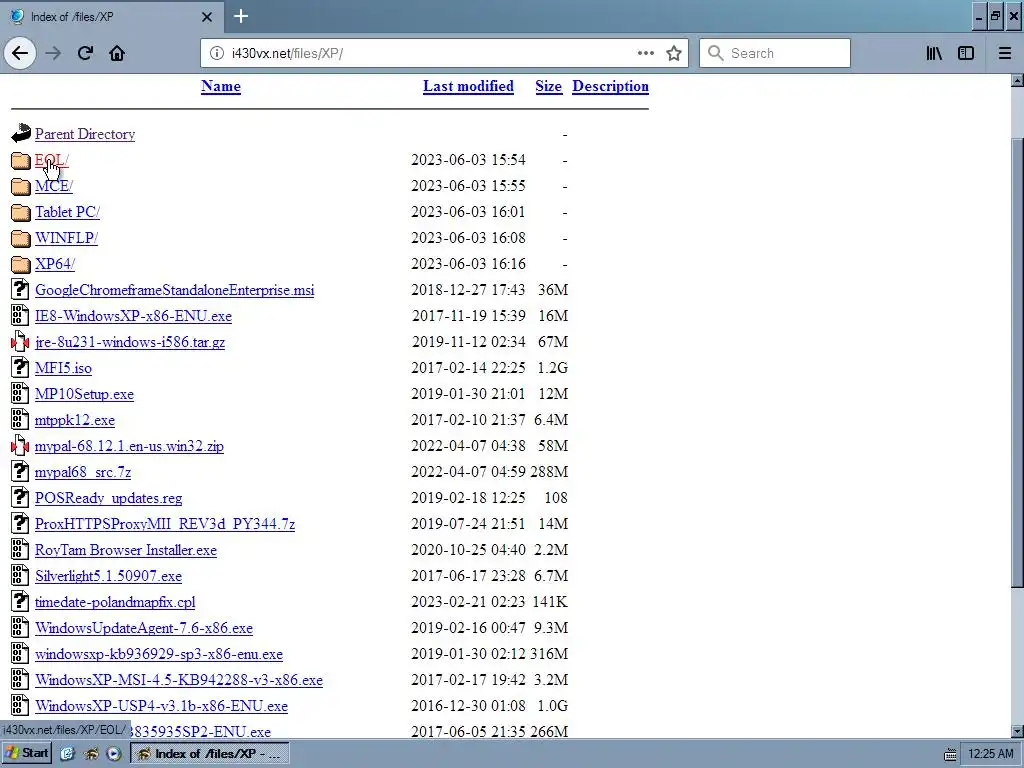This screenshot has width=1024, height=768.
Task: Open the Parent Directory link
Action: pos(85,134)
